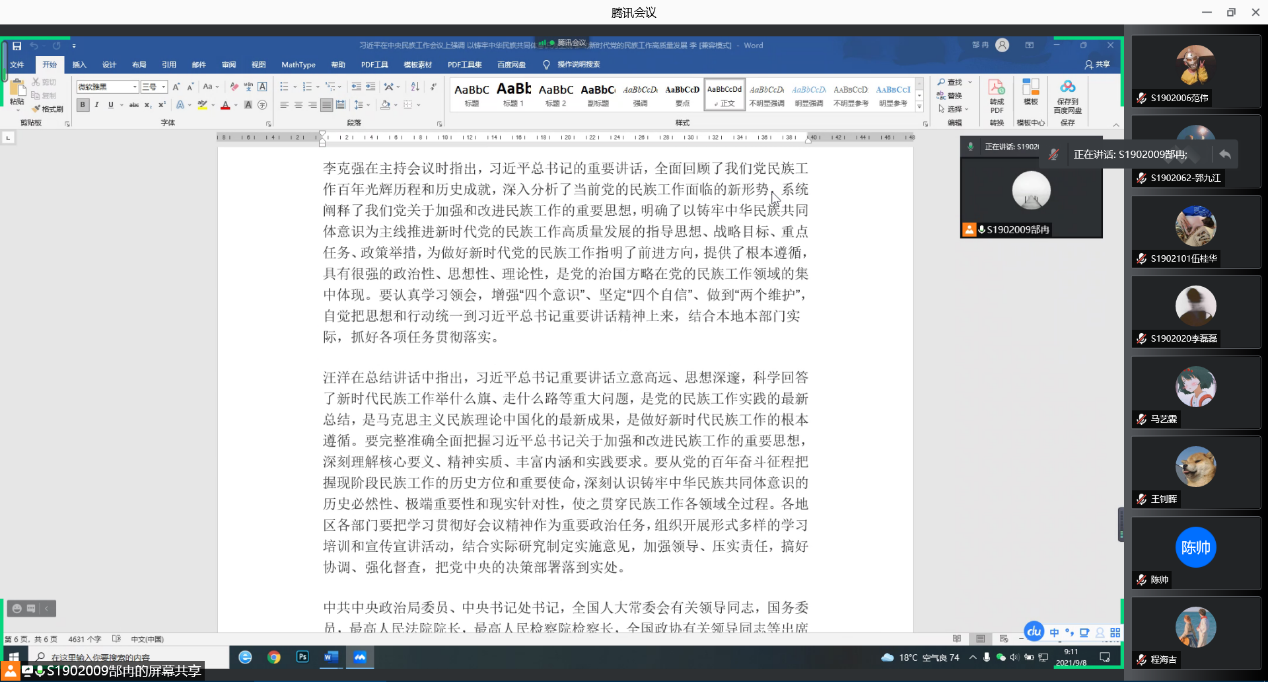
Task: Click the Share (共享) button
Action: tap(1097, 65)
